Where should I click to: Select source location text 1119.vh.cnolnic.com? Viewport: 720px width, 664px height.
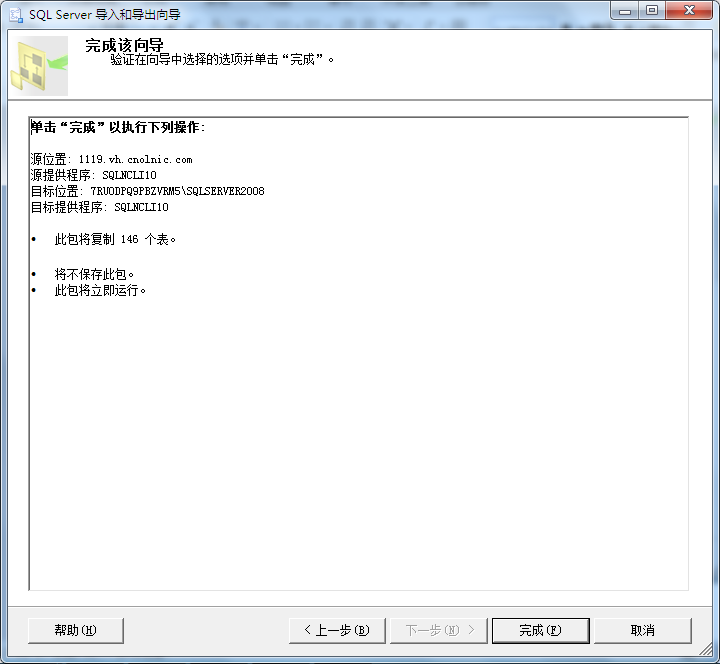tap(135, 160)
